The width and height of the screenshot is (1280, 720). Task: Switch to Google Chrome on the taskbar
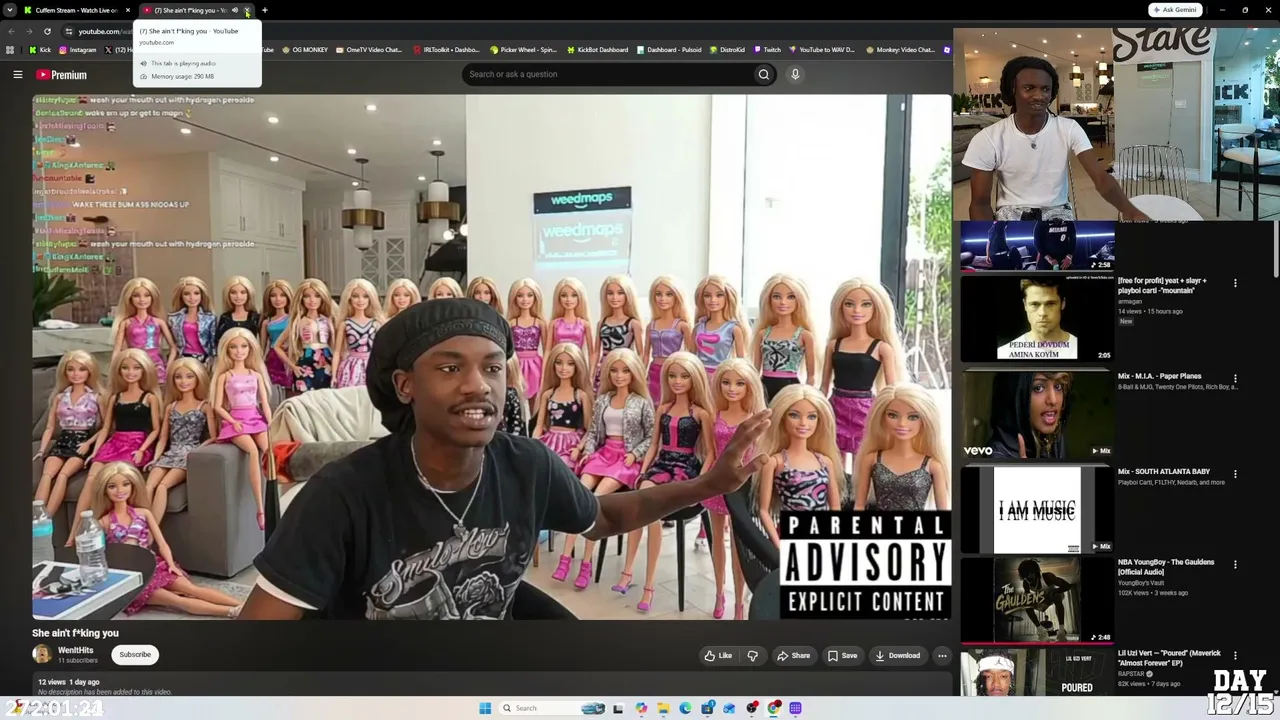click(774, 708)
